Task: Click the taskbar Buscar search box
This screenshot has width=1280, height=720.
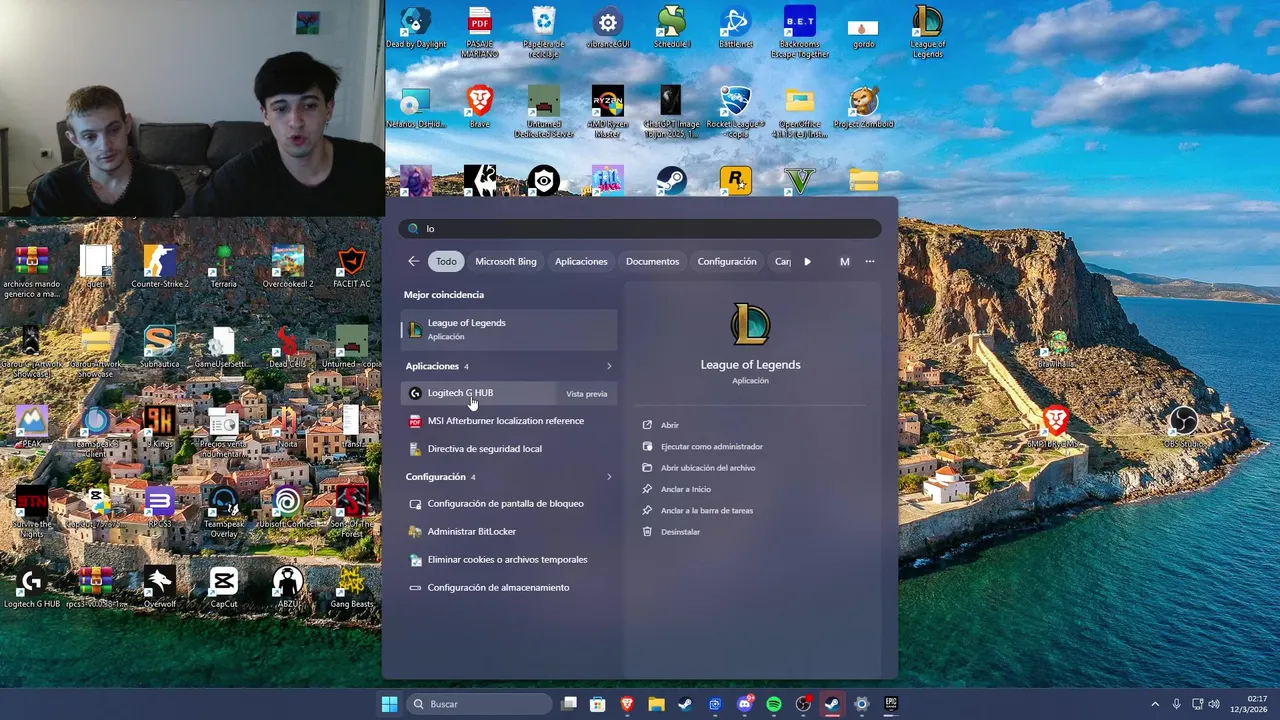Action: coord(480,704)
